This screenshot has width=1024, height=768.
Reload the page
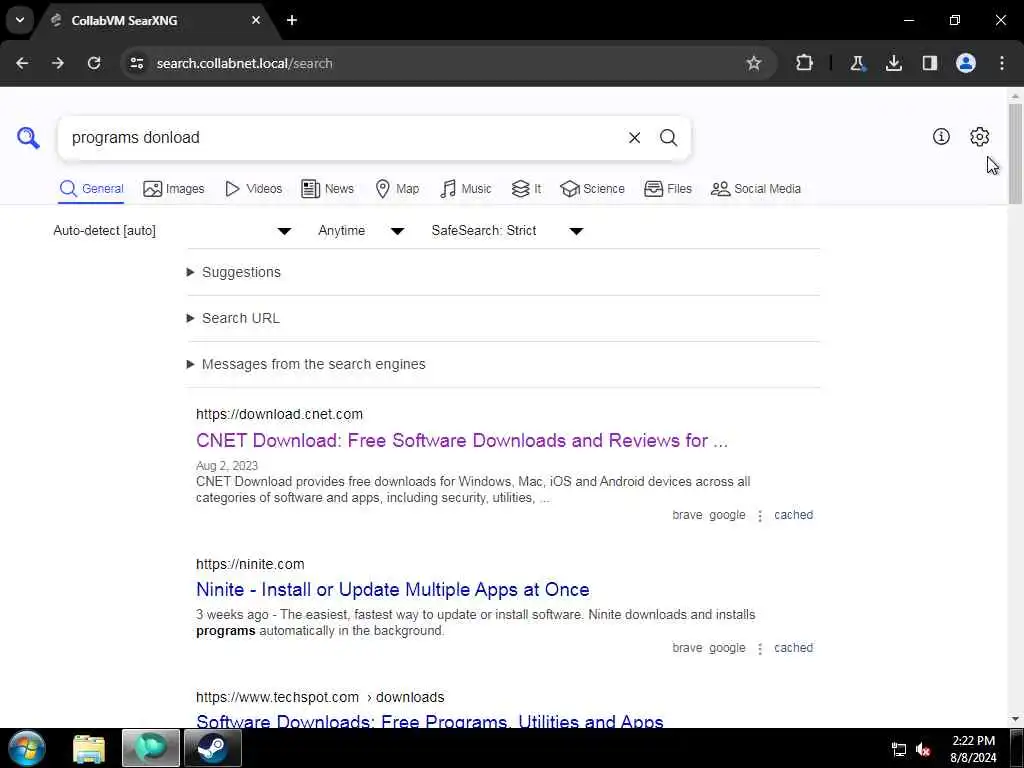pos(94,63)
